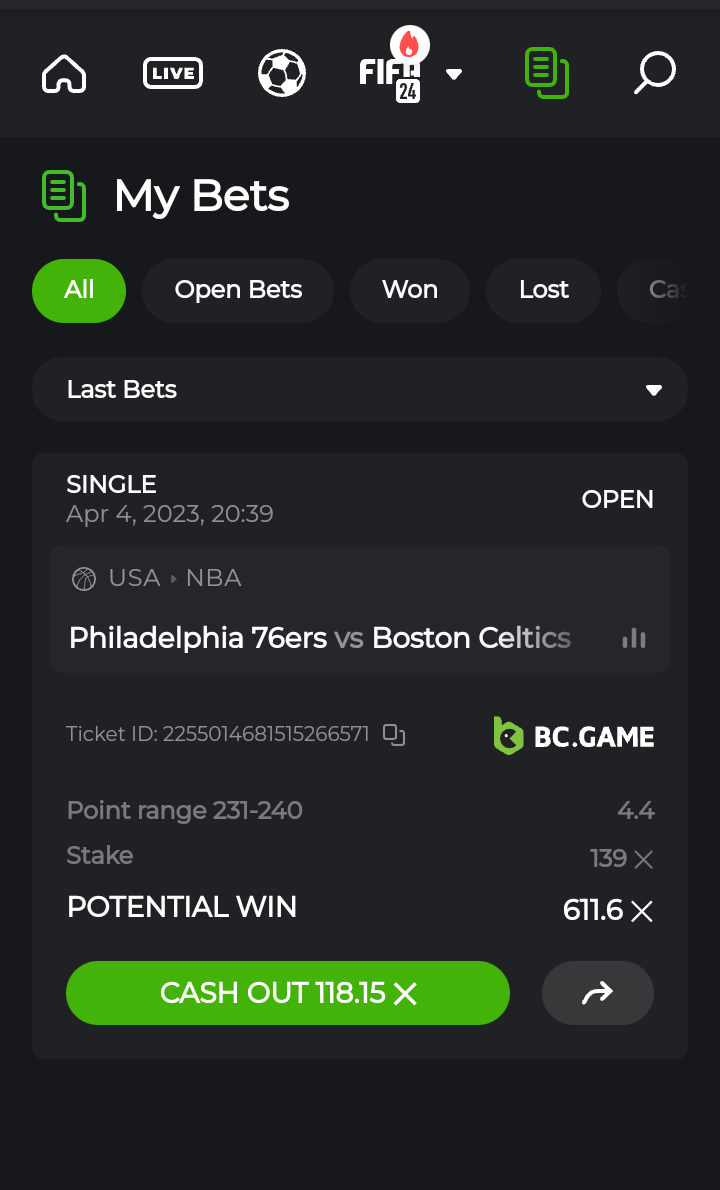Select the soccer ball sports icon
Image resolution: width=720 pixels, height=1190 pixels.
(x=281, y=73)
